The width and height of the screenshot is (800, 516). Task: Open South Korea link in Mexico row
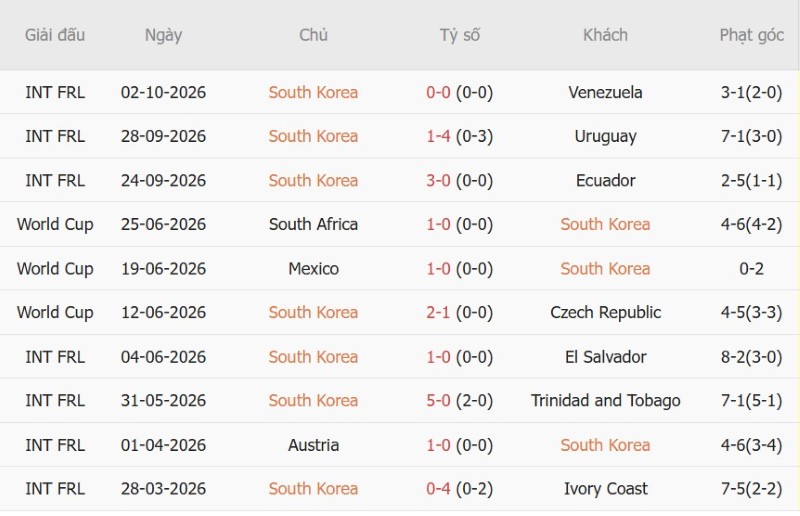pyautogui.click(x=605, y=268)
